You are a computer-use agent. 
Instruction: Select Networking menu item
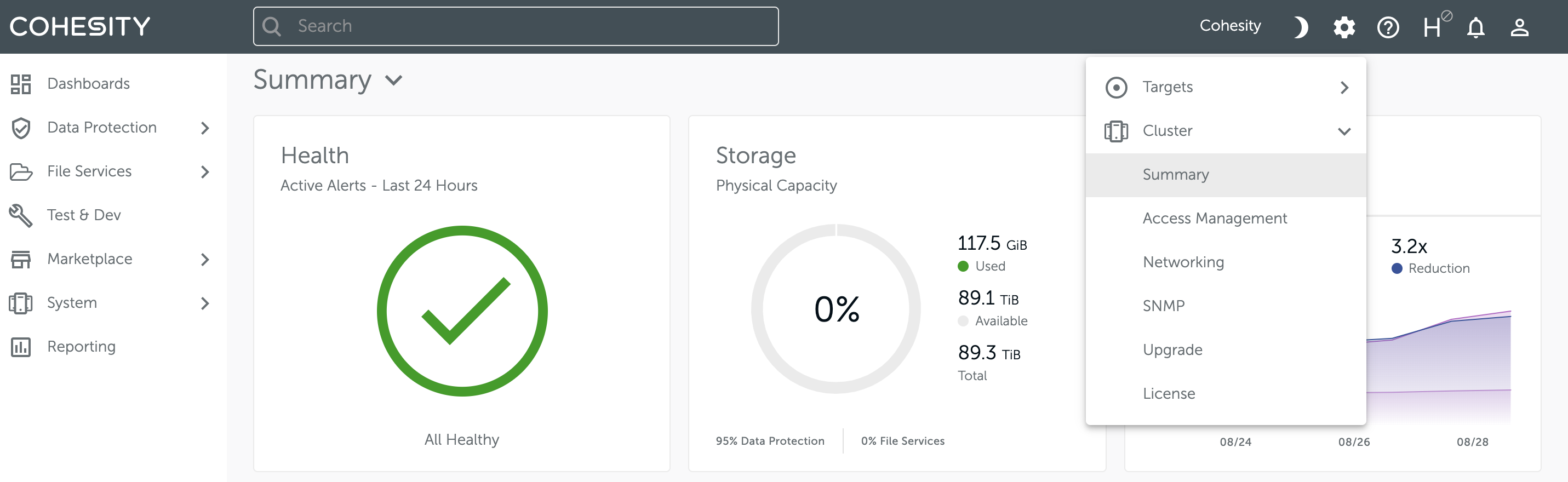point(1226,262)
